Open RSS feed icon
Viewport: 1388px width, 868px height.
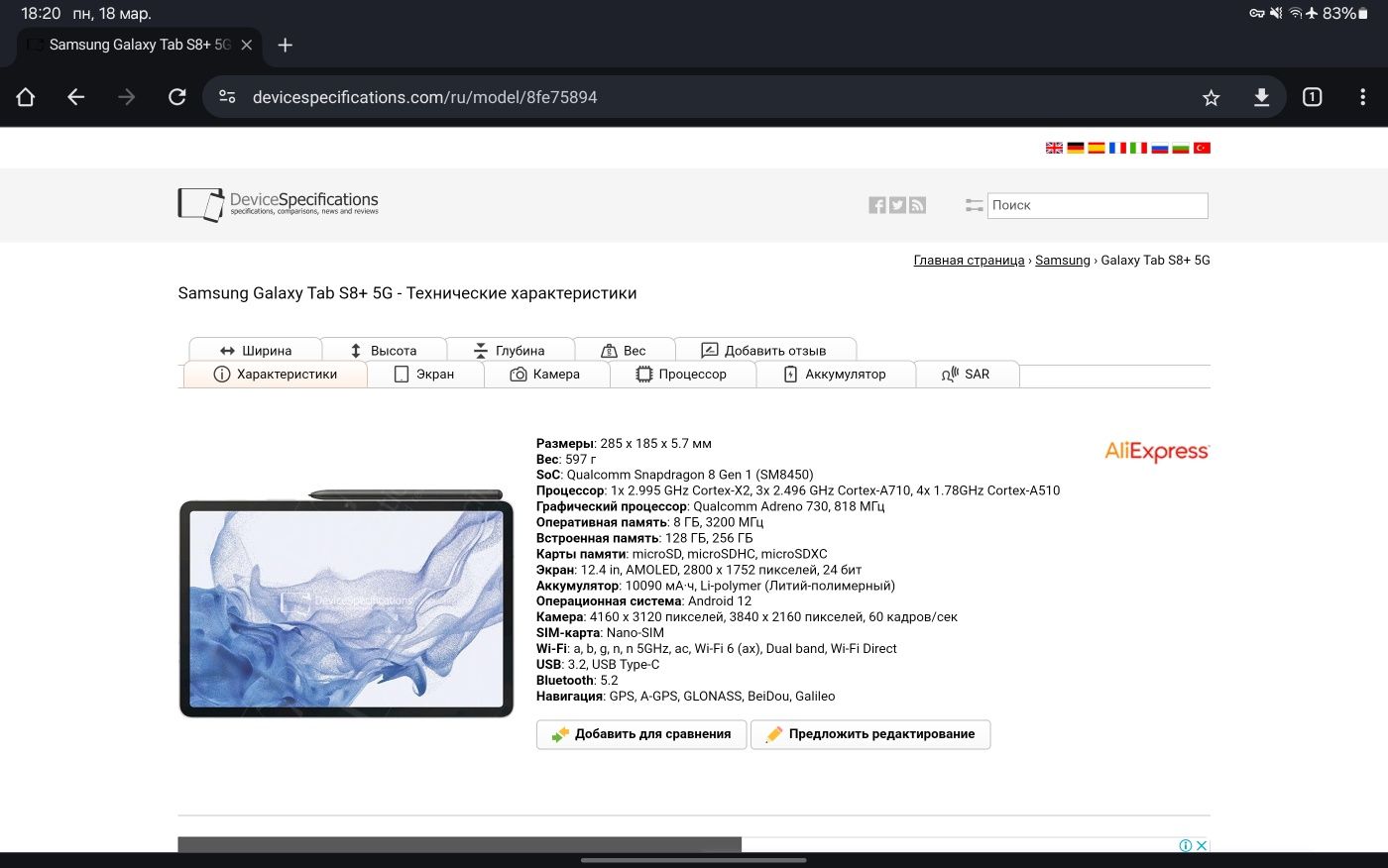click(x=917, y=205)
